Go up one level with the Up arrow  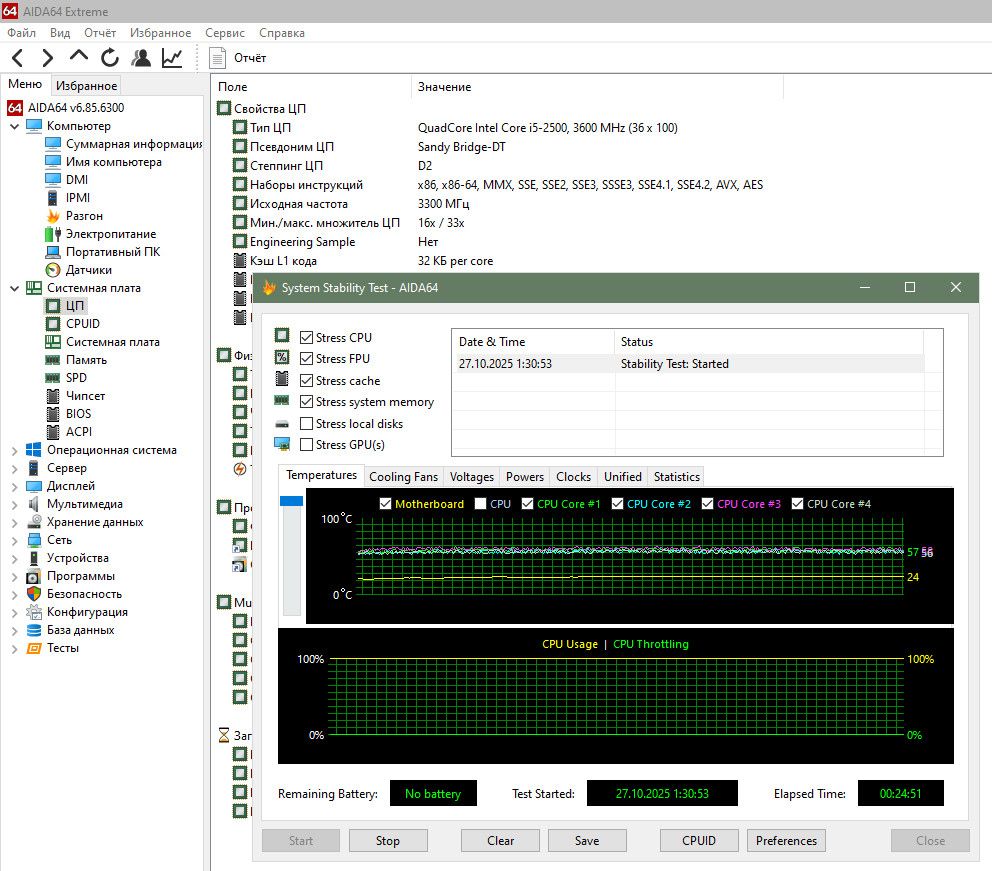pyautogui.click(x=78, y=56)
